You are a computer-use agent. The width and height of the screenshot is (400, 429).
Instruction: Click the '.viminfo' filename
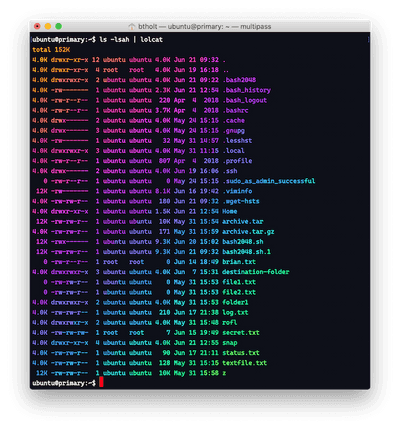[237, 191]
